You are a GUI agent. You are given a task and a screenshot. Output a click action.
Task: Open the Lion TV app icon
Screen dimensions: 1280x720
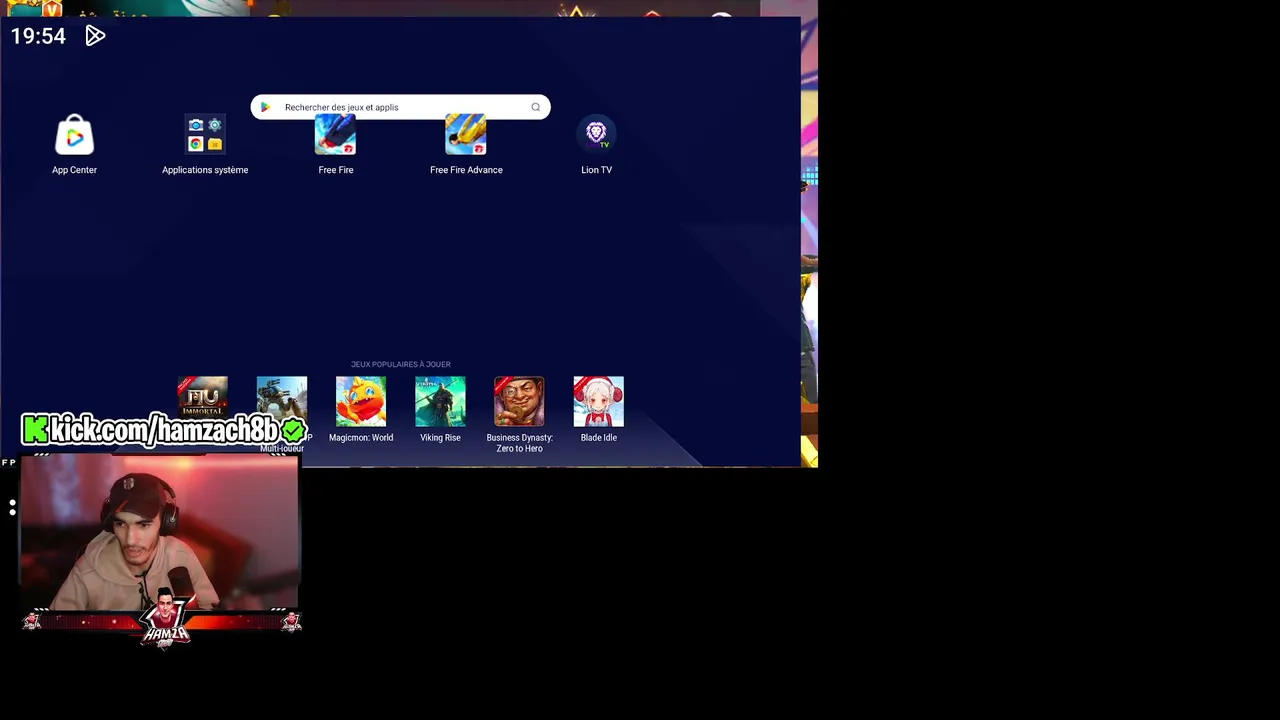[x=597, y=135]
